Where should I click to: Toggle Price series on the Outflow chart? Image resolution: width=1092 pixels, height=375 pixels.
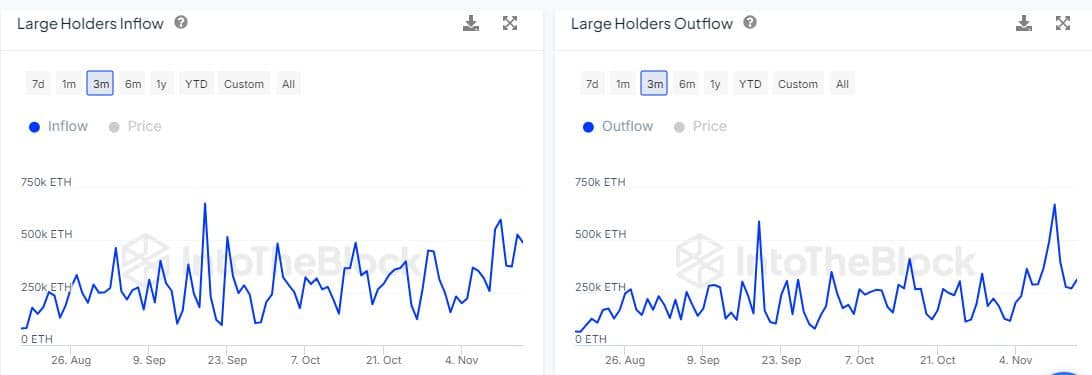tap(701, 126)
